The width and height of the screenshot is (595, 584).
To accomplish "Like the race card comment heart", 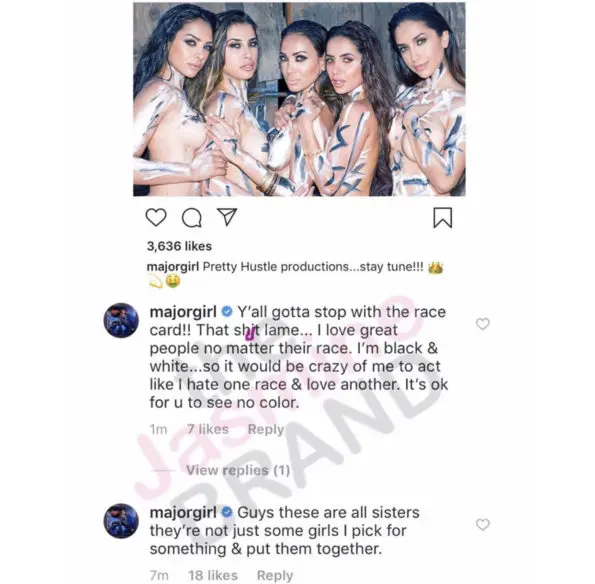I will [483, 324].
